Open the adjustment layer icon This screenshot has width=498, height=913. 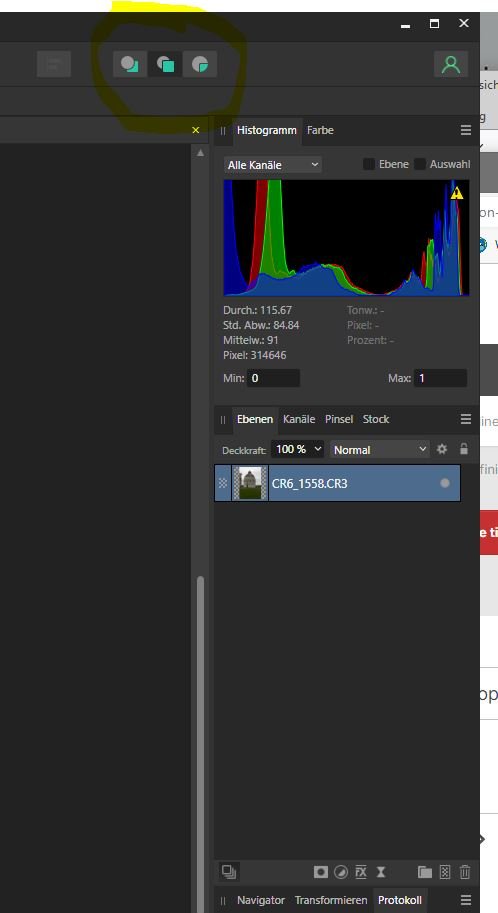(341, 872)
